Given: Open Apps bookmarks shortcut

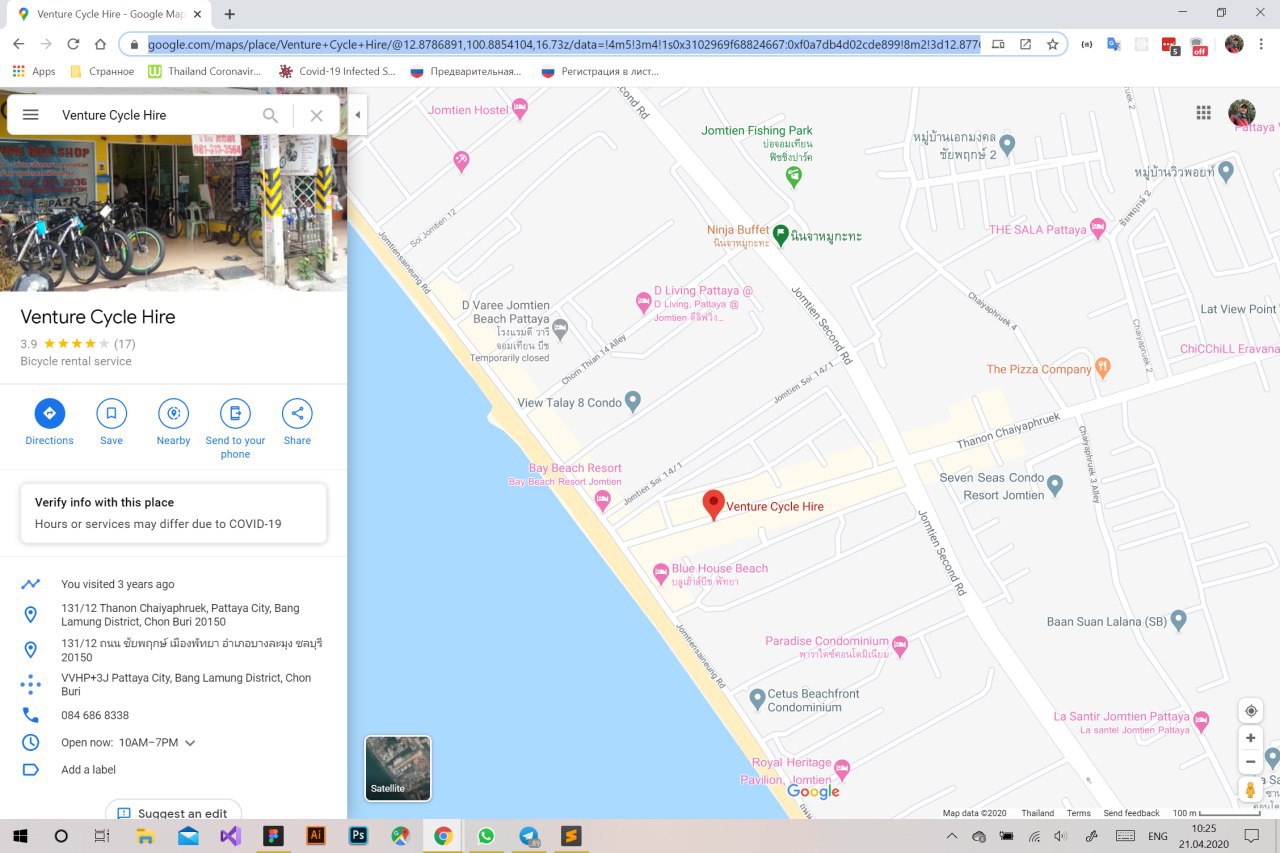Looking at the screenshot, I should click(33, 71).
